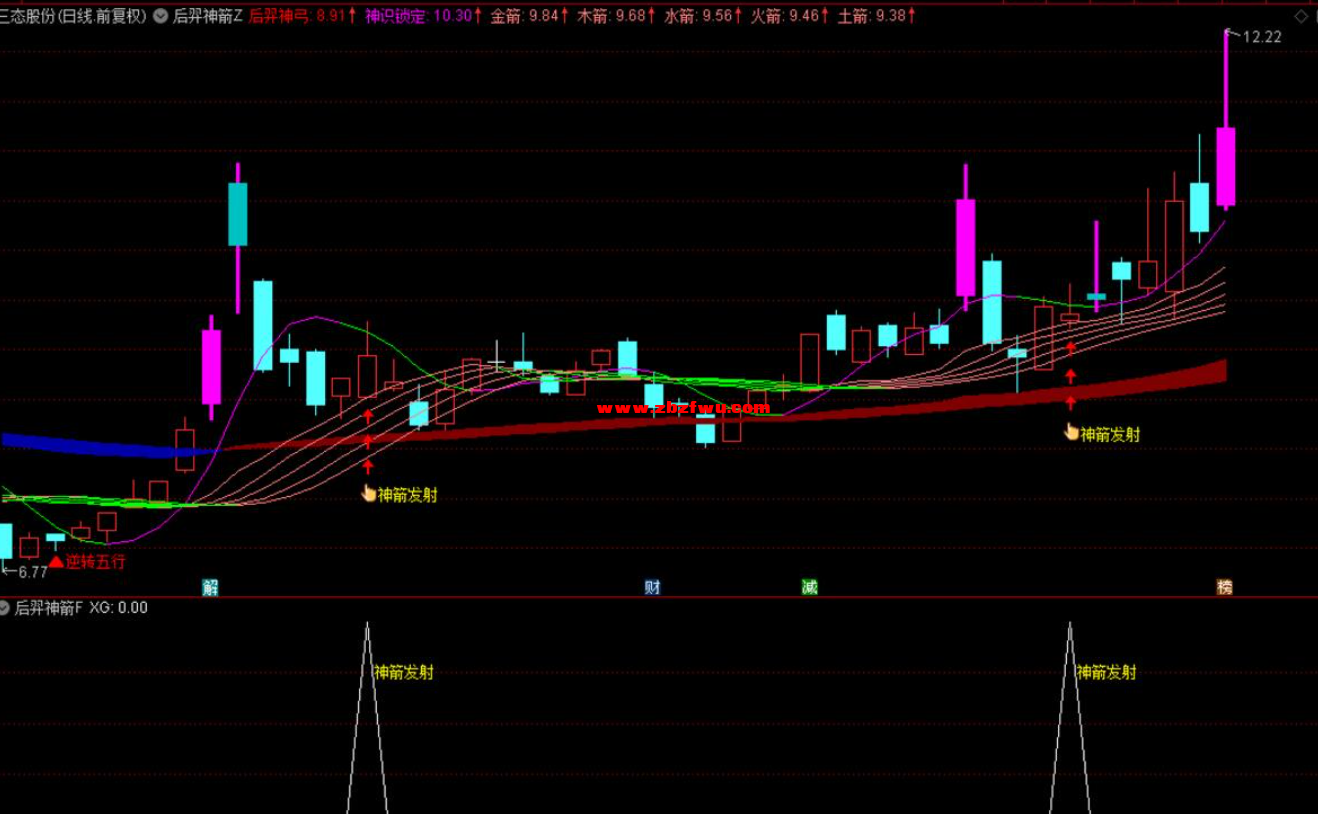1318x814 pixels.
Task: Click the first 神箭发射 hand pointer icon
Action: (368, 494)
